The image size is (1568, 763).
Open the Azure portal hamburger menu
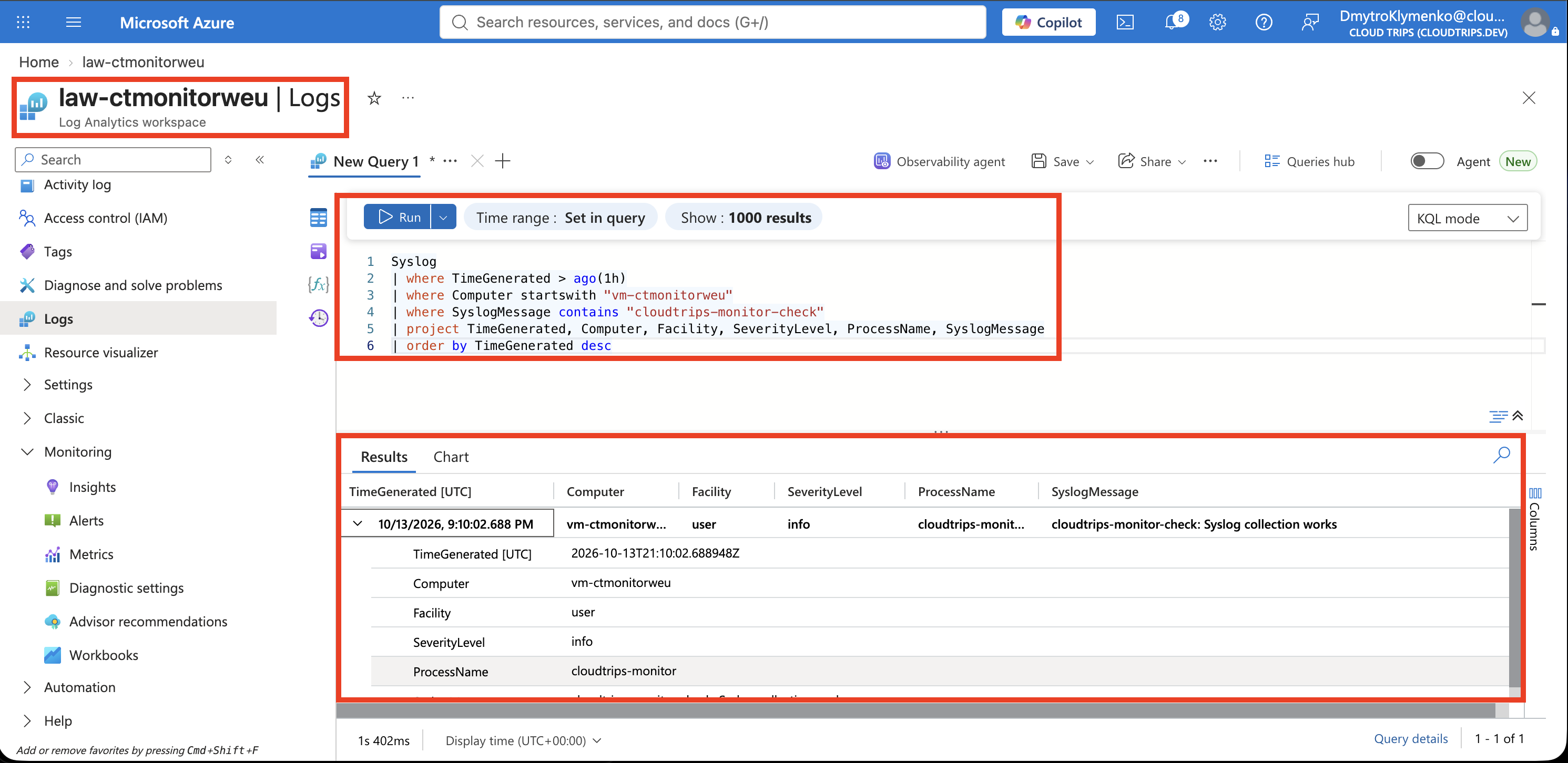(74, 23)
